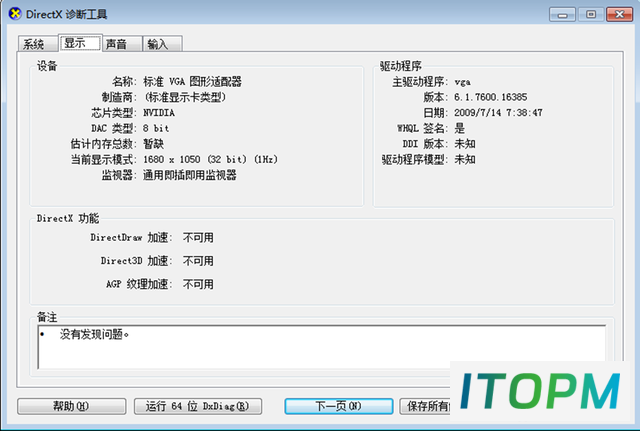
Task: Click the 设备 group heading
Action: [47, 66]
